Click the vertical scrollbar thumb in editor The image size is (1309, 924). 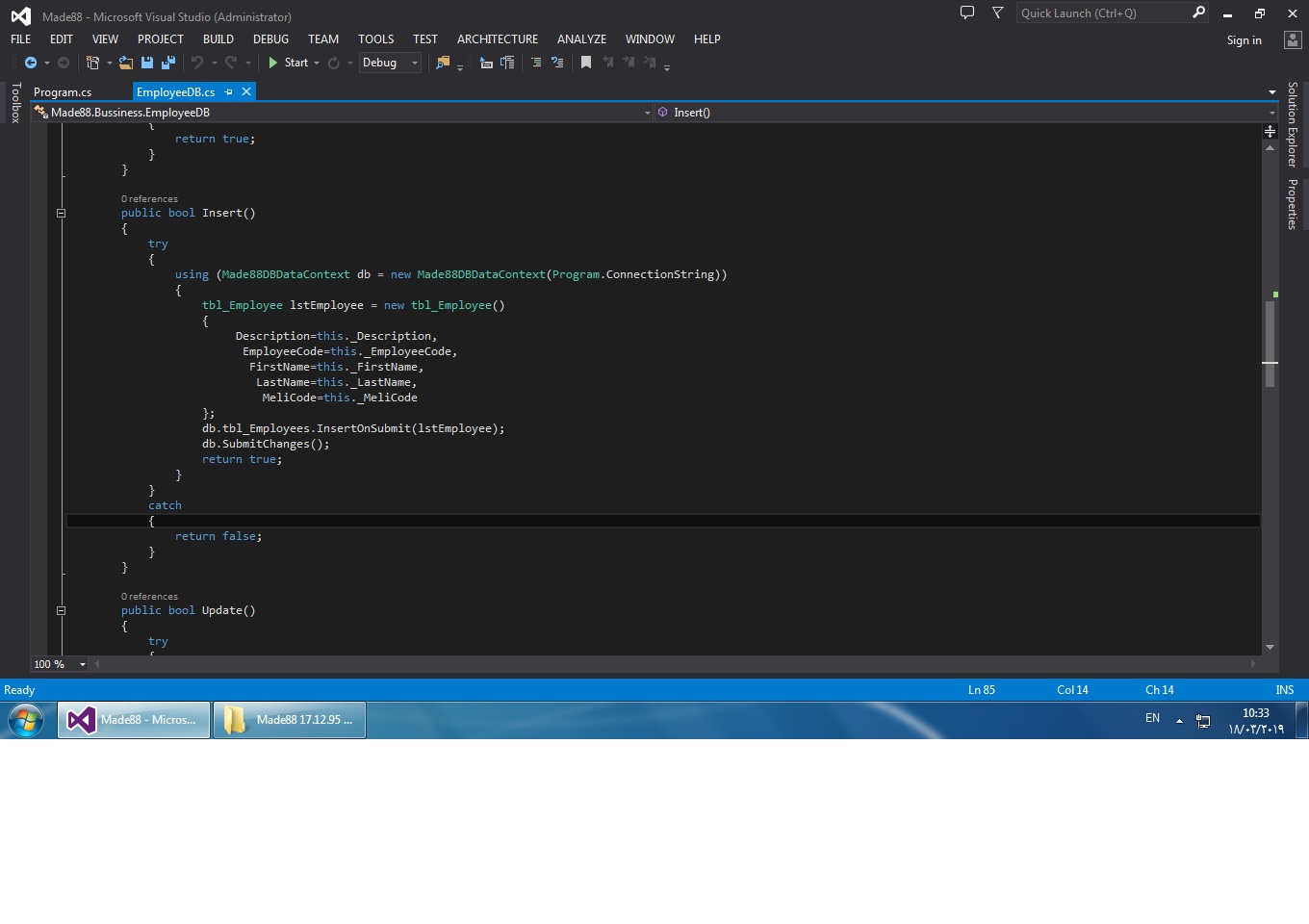coord(1270,344)
